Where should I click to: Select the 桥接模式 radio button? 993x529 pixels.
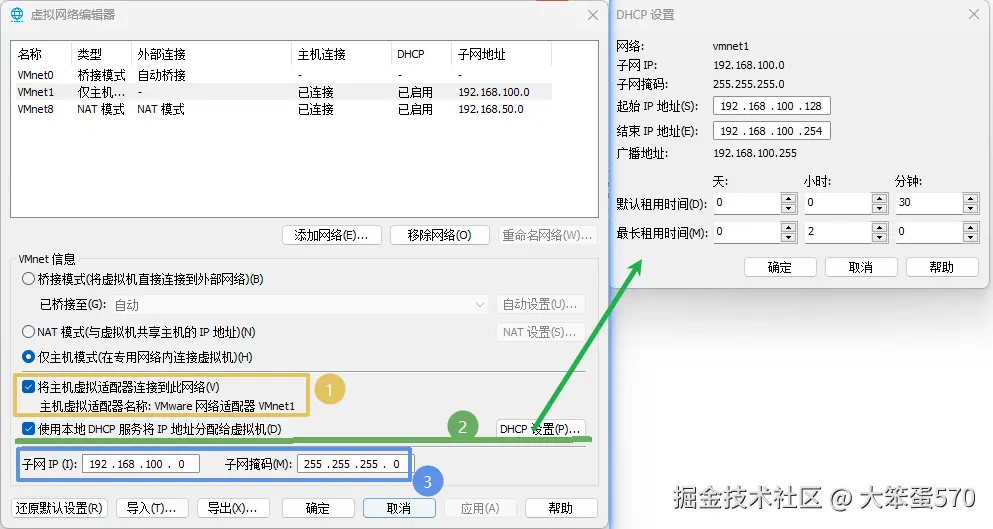click(28, 279)
